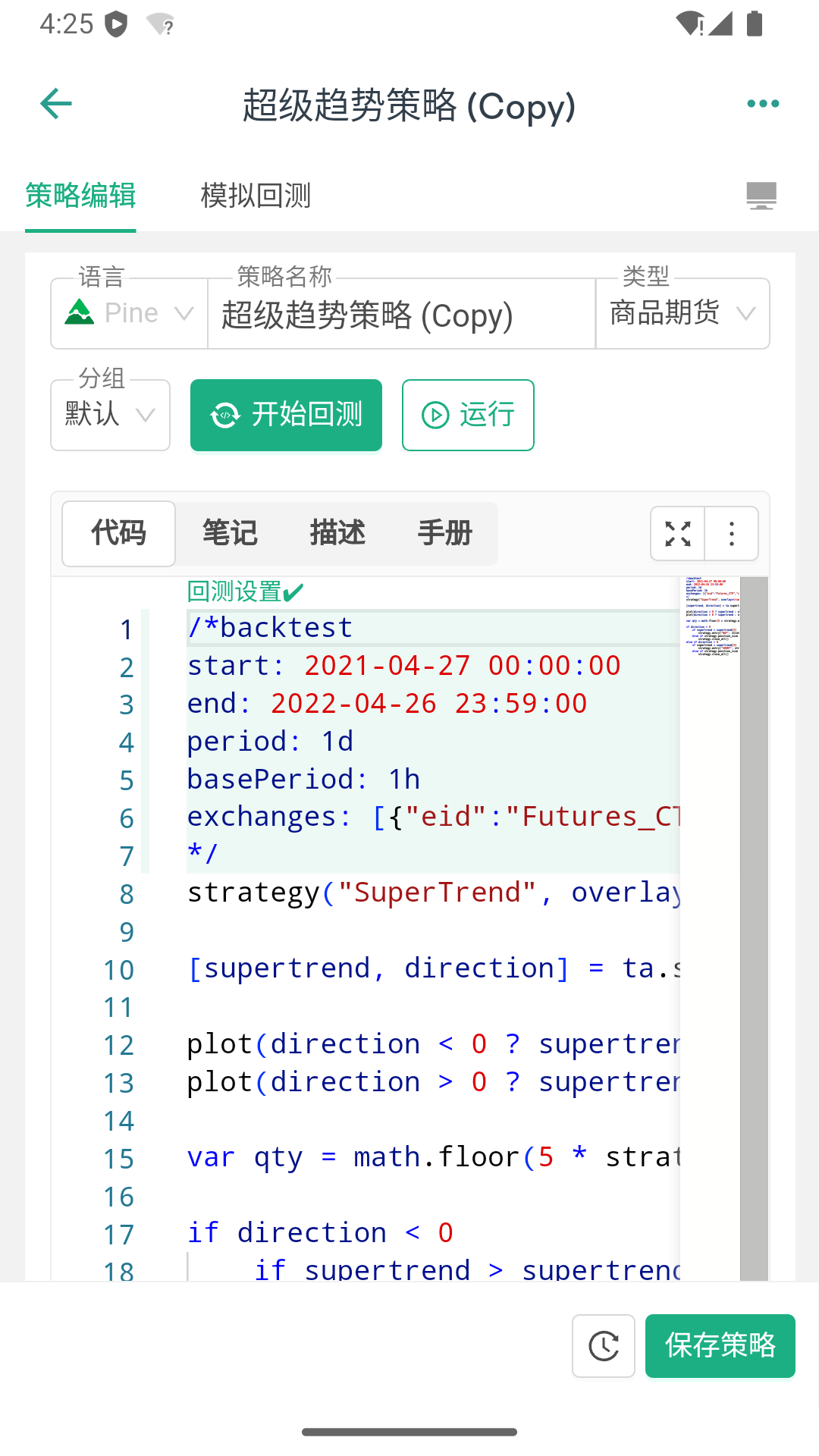Open the 手册 tab
819x1456 pixels.
tap(446, 534)
